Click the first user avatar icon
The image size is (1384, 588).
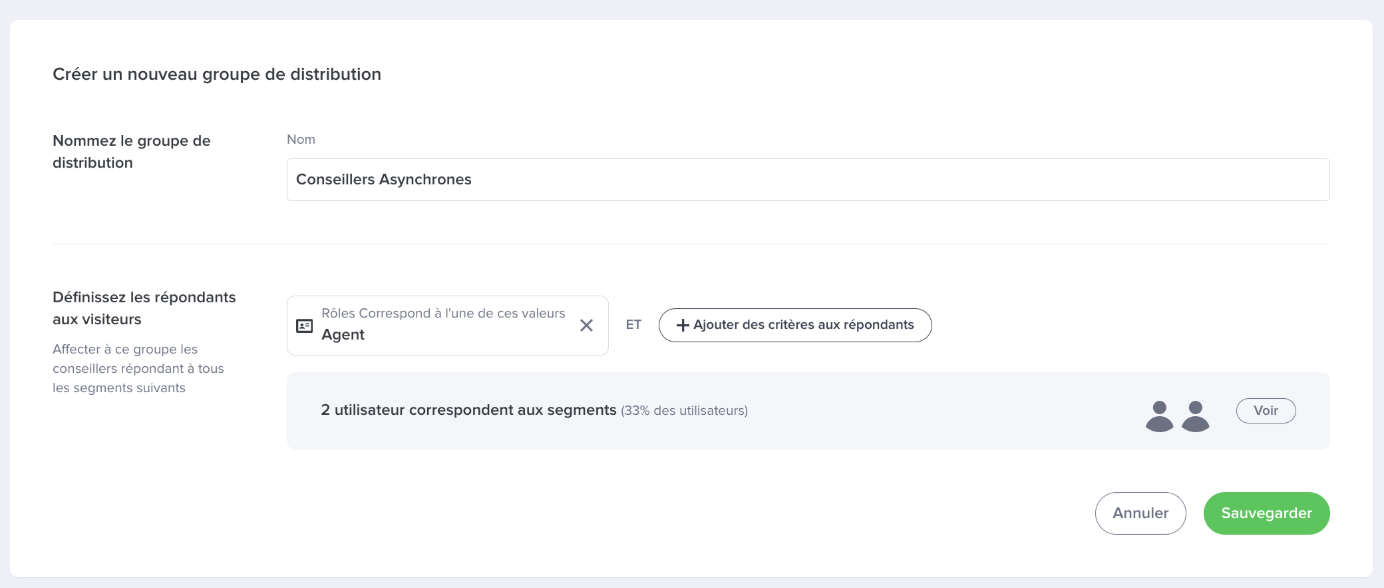click(1159, 415)
